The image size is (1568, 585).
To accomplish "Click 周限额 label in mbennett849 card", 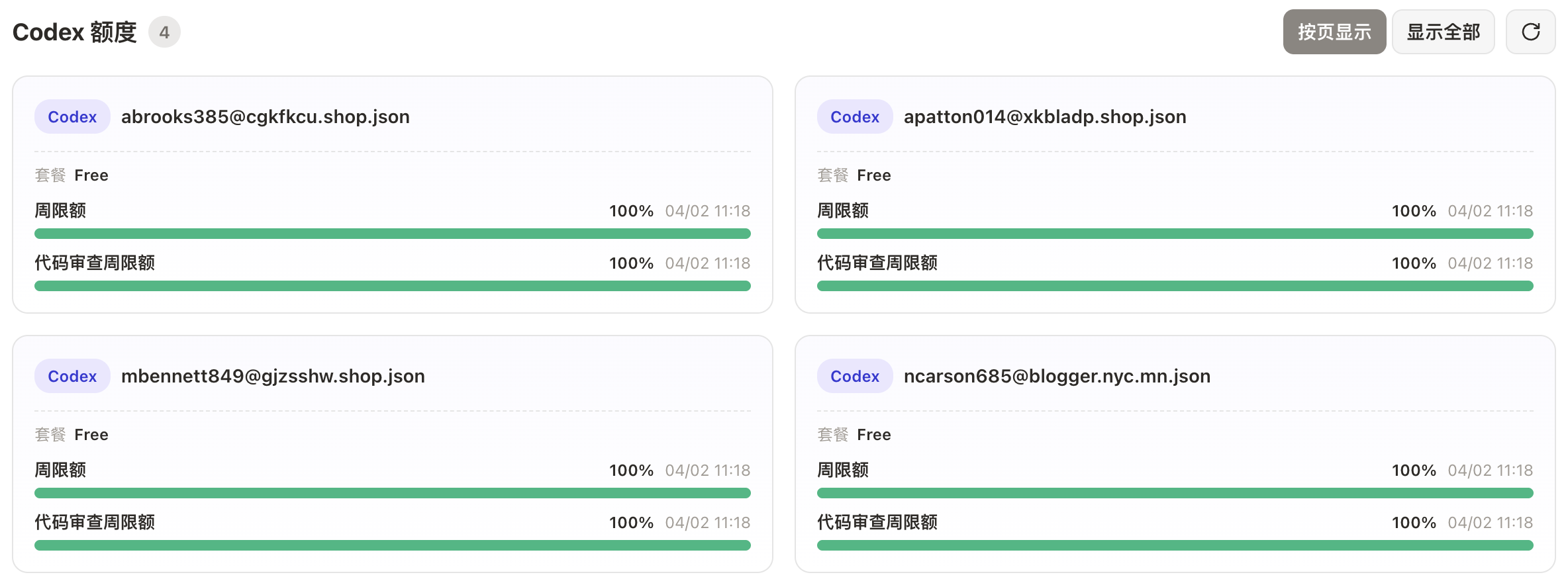I will click(60, 470).
